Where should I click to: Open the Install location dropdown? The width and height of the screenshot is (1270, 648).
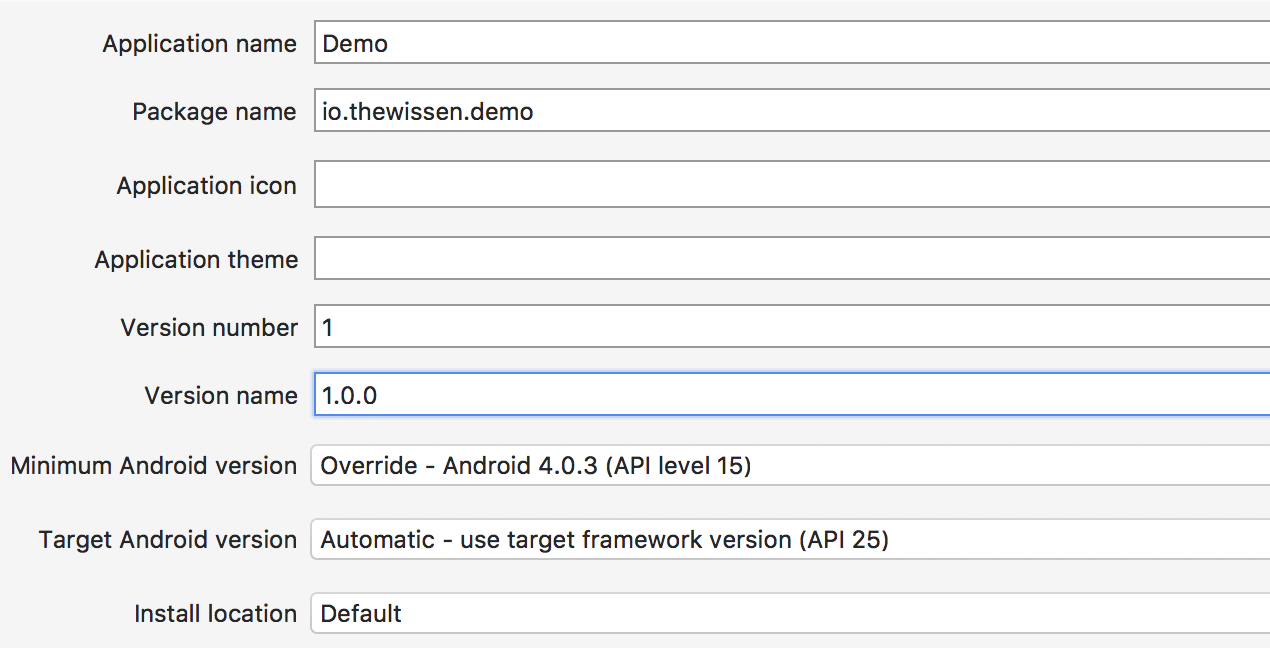pos(700,613)
